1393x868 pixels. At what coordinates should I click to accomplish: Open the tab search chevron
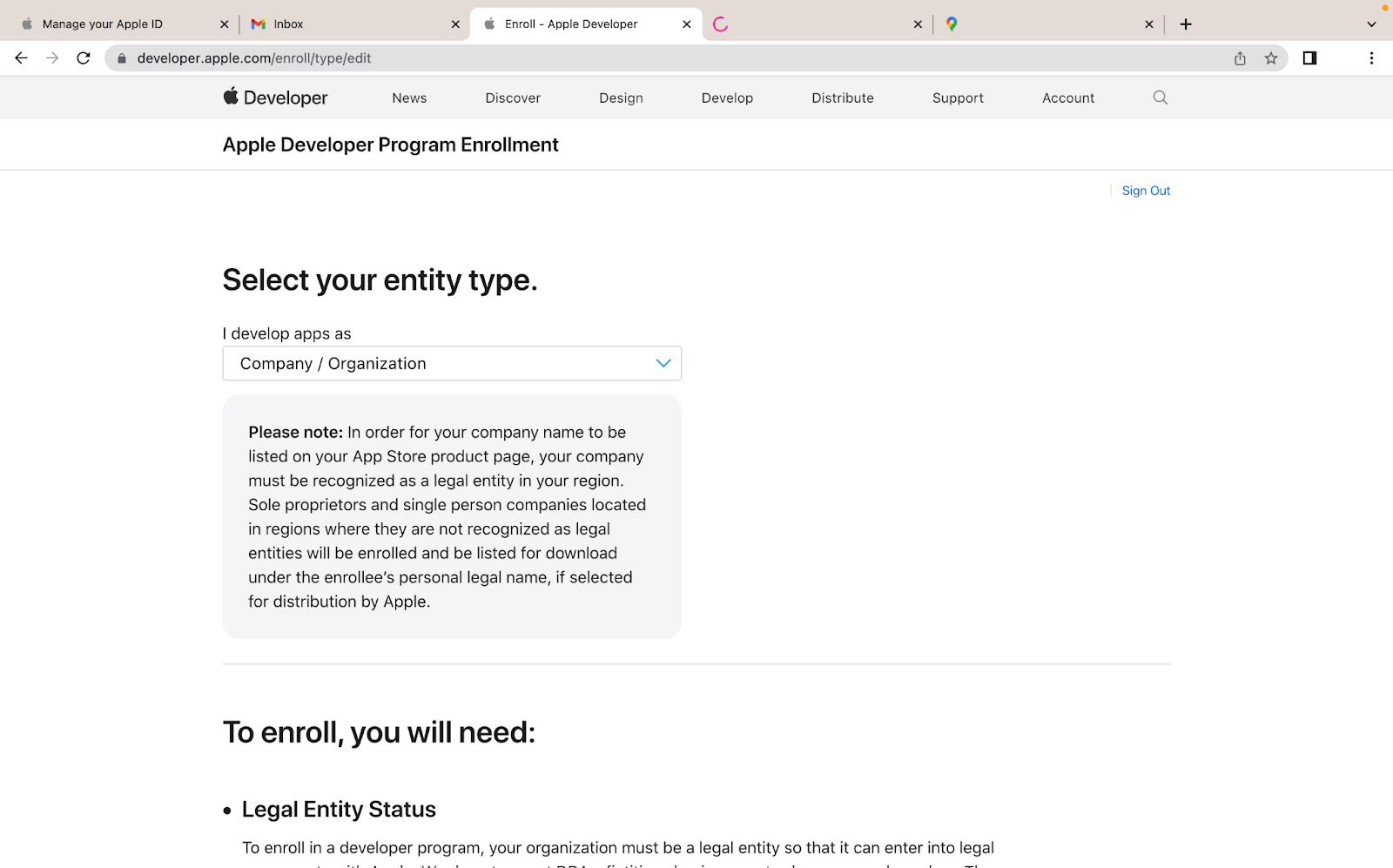[1371, 24]
